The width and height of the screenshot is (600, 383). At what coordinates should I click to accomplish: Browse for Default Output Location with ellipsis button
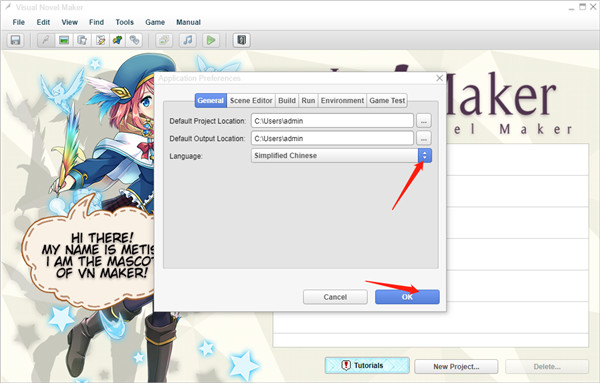point(424,139)
